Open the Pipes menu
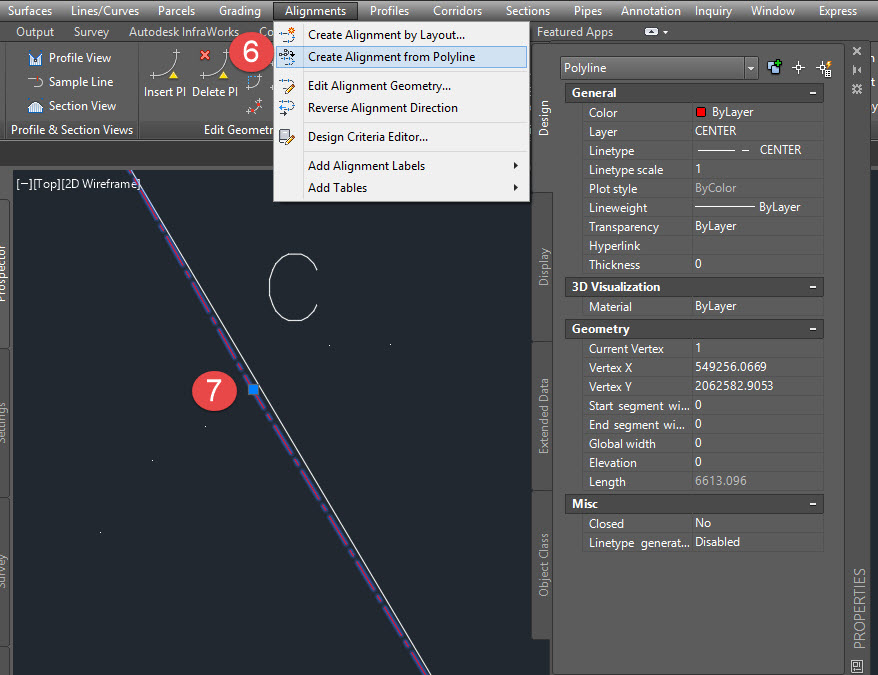The image size is (878, 675). click(x=587, y=11)
